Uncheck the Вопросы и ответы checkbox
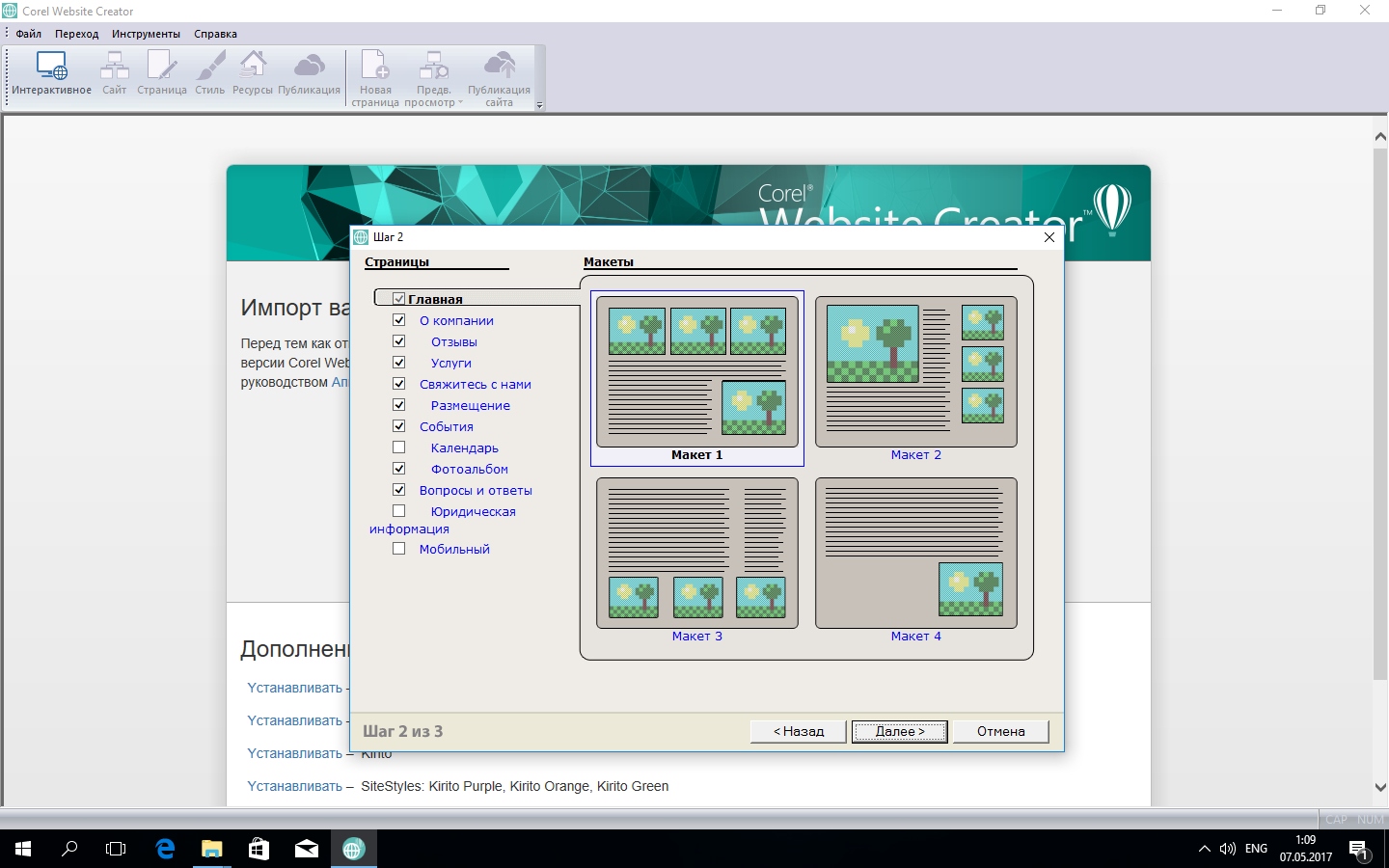 pyautogui.click(x=398, y=490)
